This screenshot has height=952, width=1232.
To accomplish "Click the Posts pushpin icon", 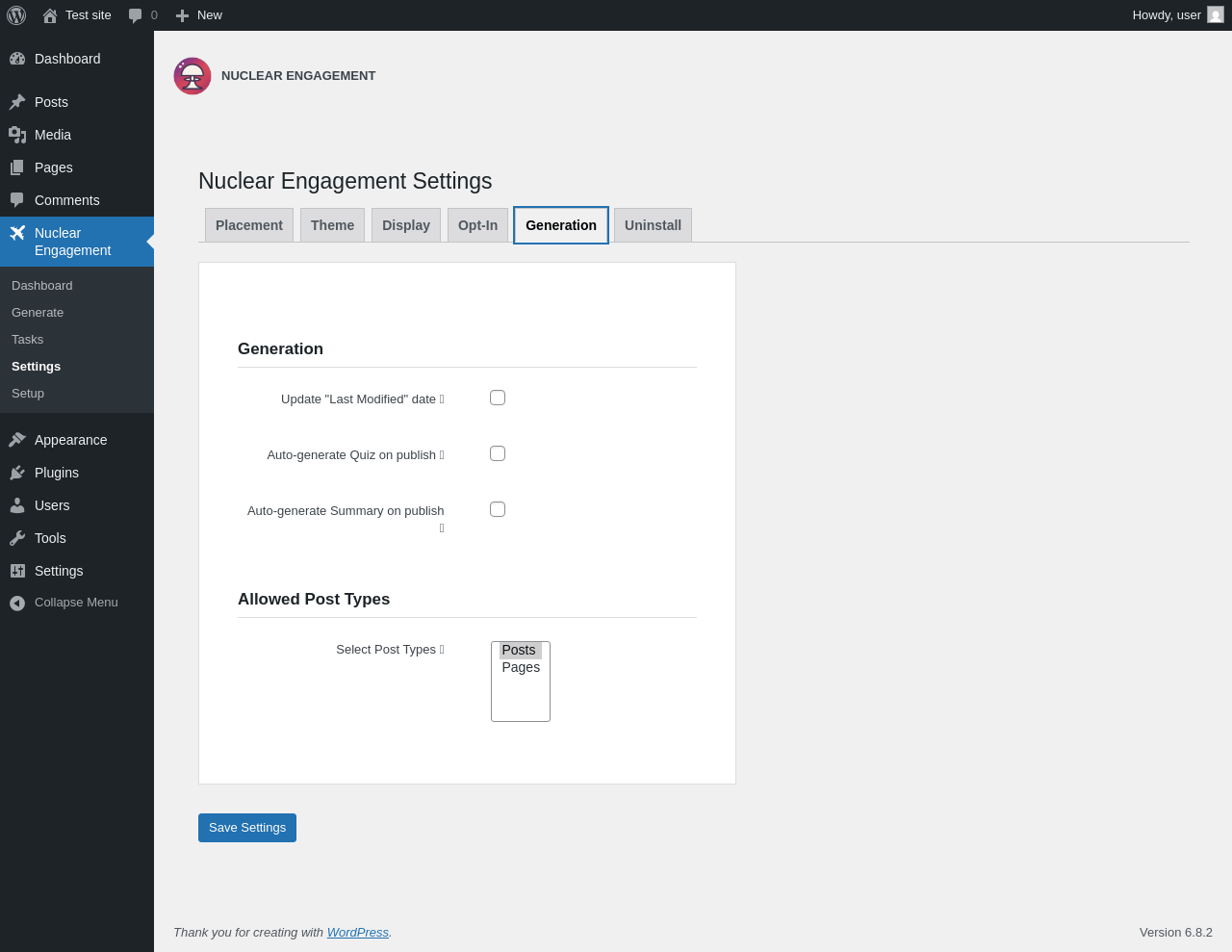I will (17, 102).
